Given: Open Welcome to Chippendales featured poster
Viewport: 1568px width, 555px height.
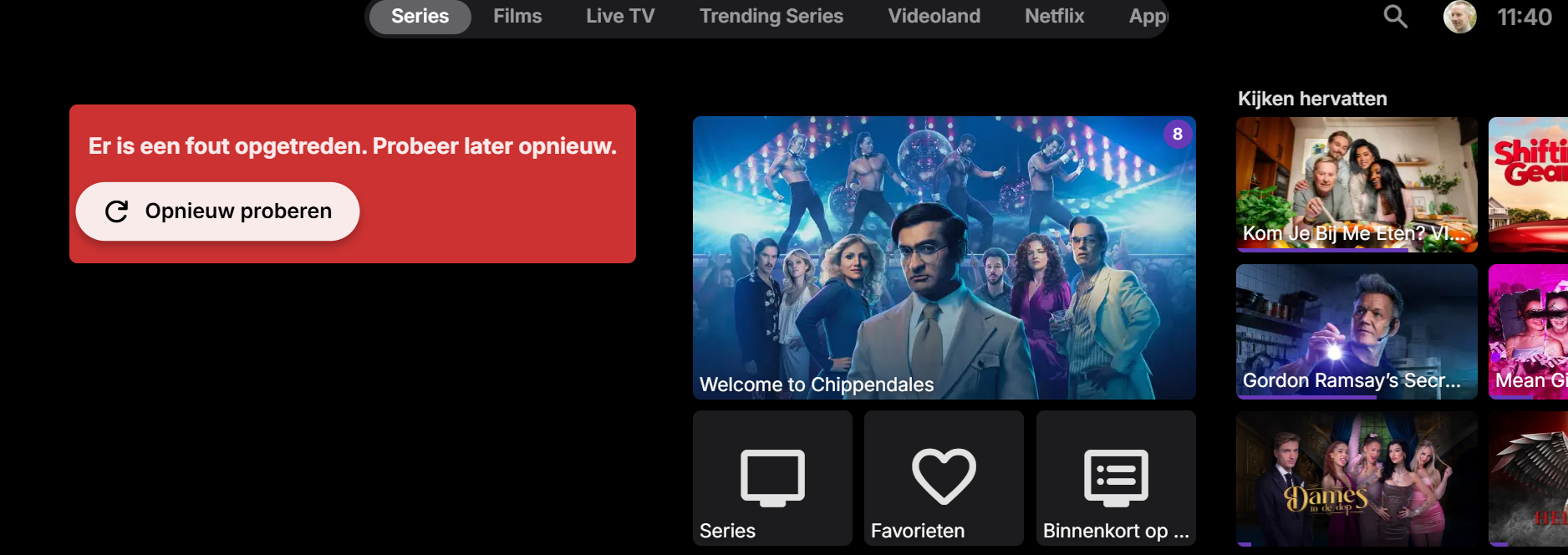Looking at the screenshot, I should (x=944, y=257).
